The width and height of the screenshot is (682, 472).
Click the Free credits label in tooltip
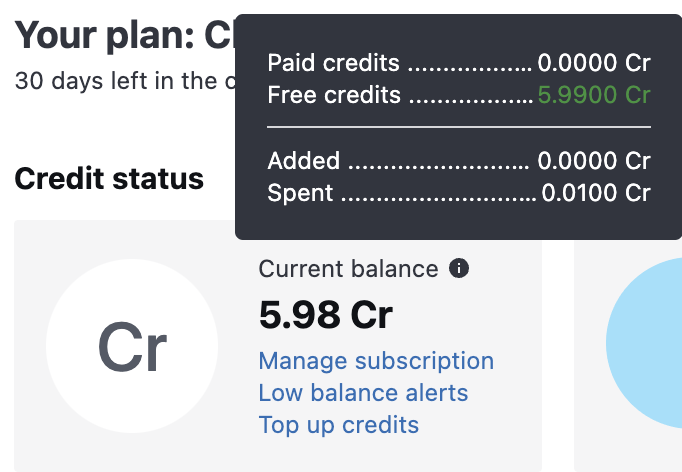(x=334, y=96)
